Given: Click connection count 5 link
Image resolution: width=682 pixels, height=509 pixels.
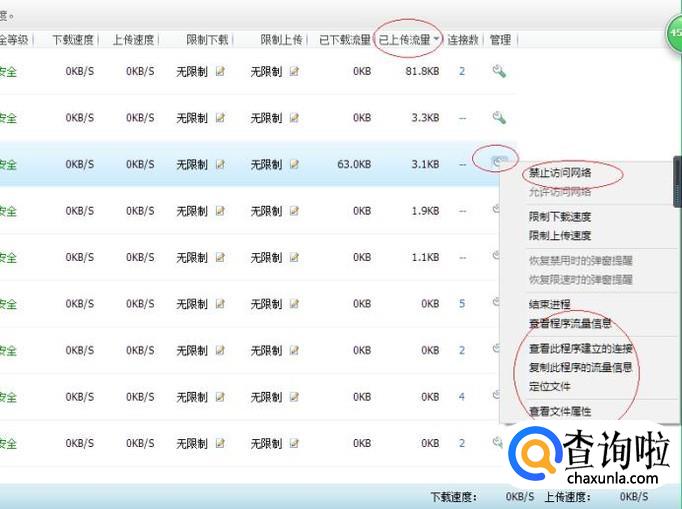Looking at the screenshot, I should click(462, 304).
